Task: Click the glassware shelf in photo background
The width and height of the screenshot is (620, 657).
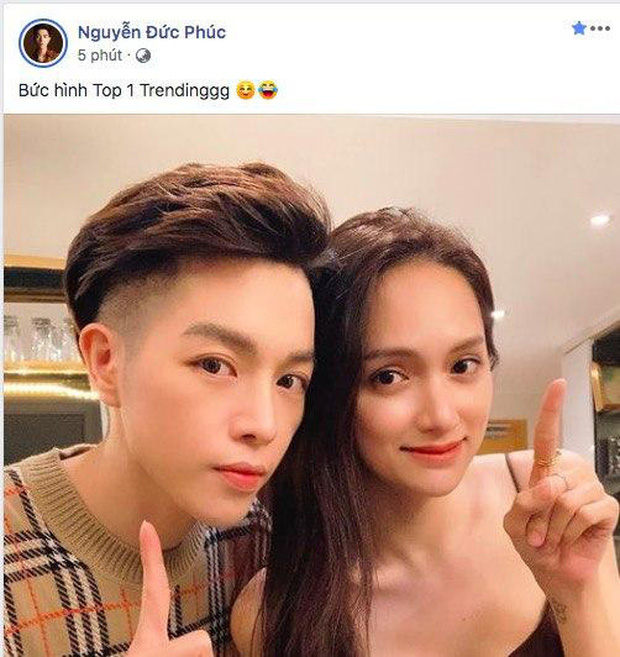Action: pos(42,339)
